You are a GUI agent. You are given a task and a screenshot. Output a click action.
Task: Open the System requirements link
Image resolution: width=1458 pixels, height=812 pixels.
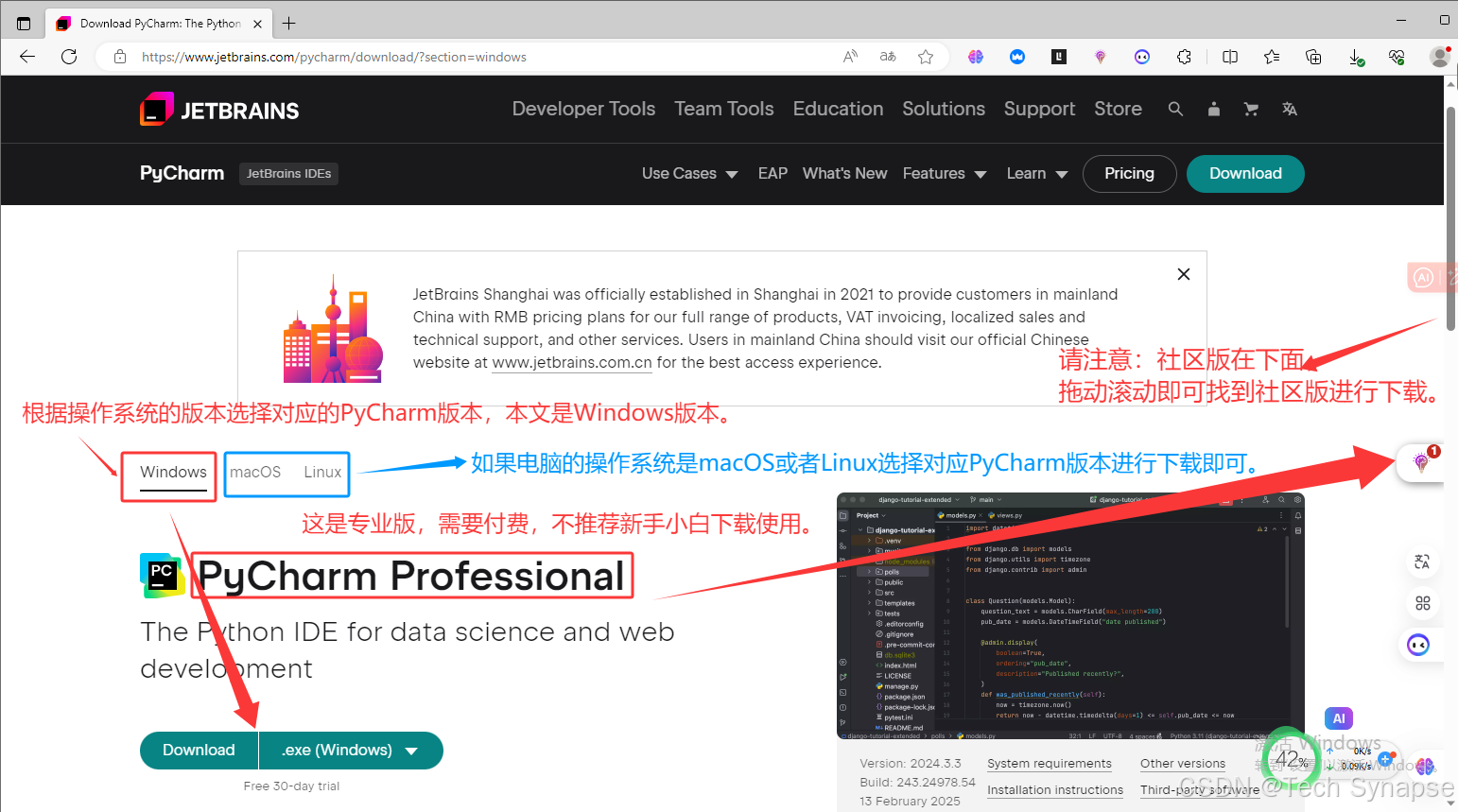1050,764
